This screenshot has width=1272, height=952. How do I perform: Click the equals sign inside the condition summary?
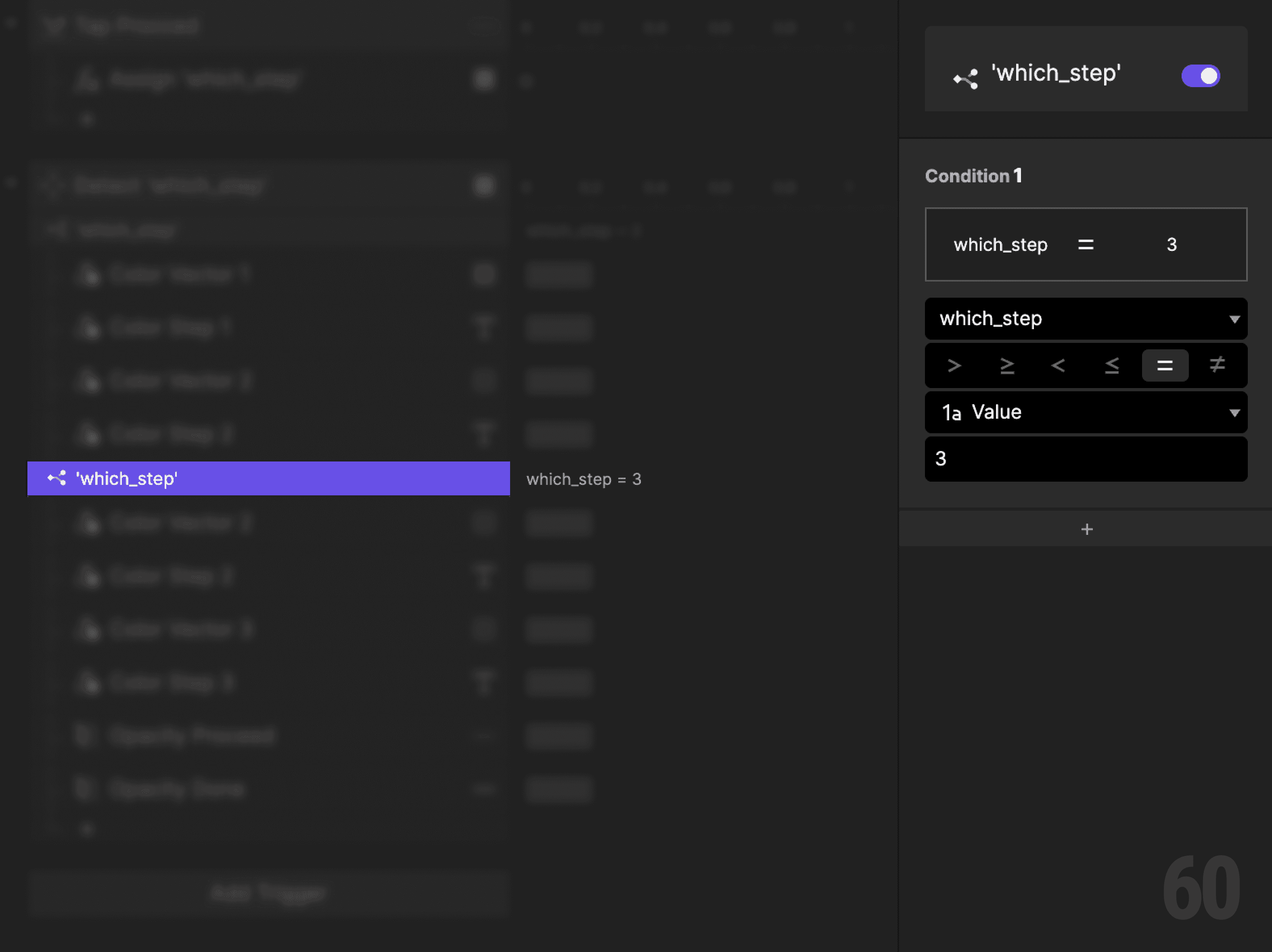1085,244
